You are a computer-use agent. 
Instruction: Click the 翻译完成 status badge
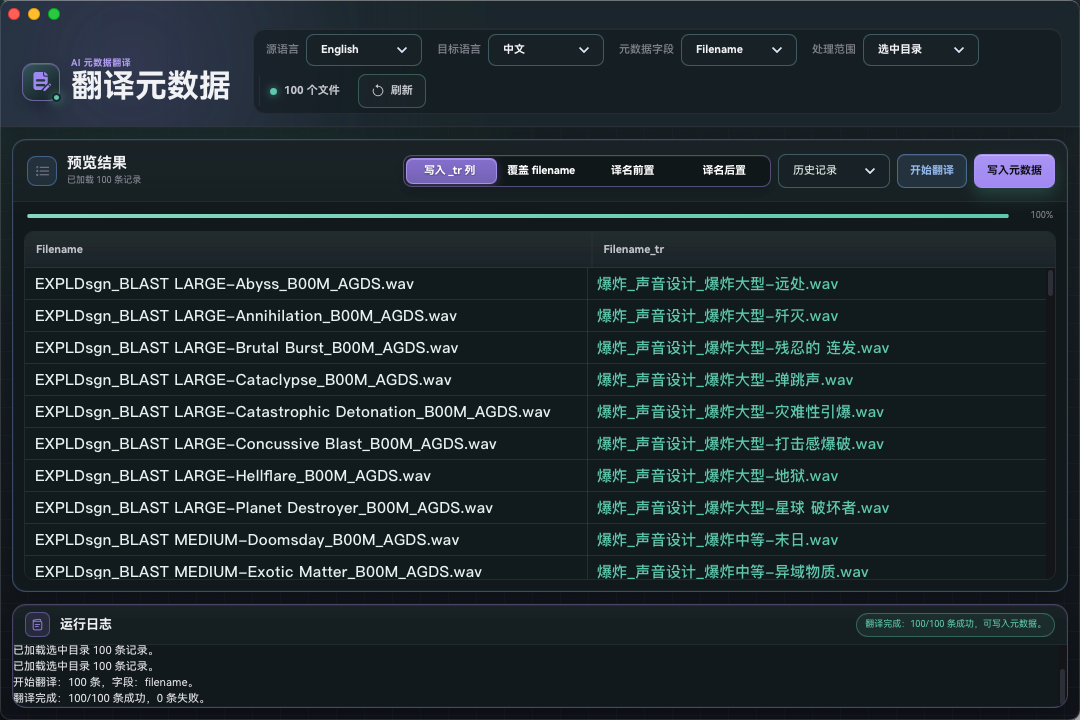click(x=955, y=624)
